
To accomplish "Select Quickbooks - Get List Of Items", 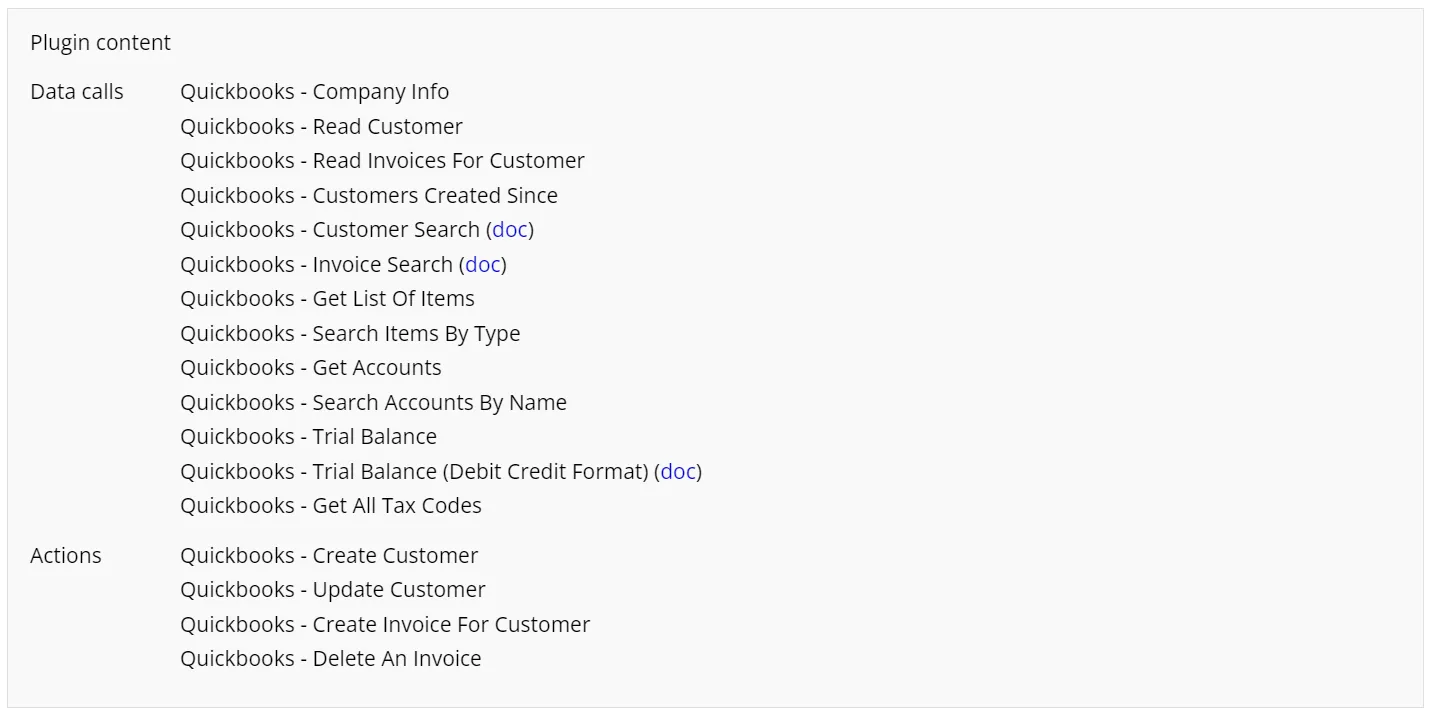I will (x=327, y=299).
